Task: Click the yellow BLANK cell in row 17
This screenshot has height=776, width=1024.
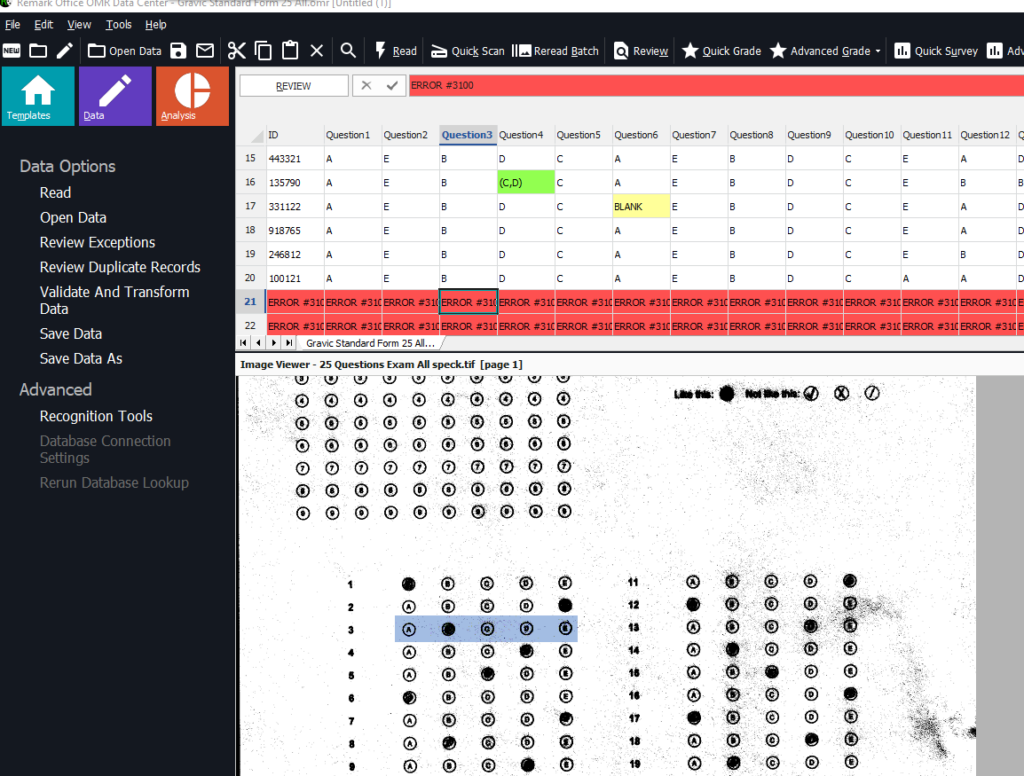Action: (x=641, y=206)
